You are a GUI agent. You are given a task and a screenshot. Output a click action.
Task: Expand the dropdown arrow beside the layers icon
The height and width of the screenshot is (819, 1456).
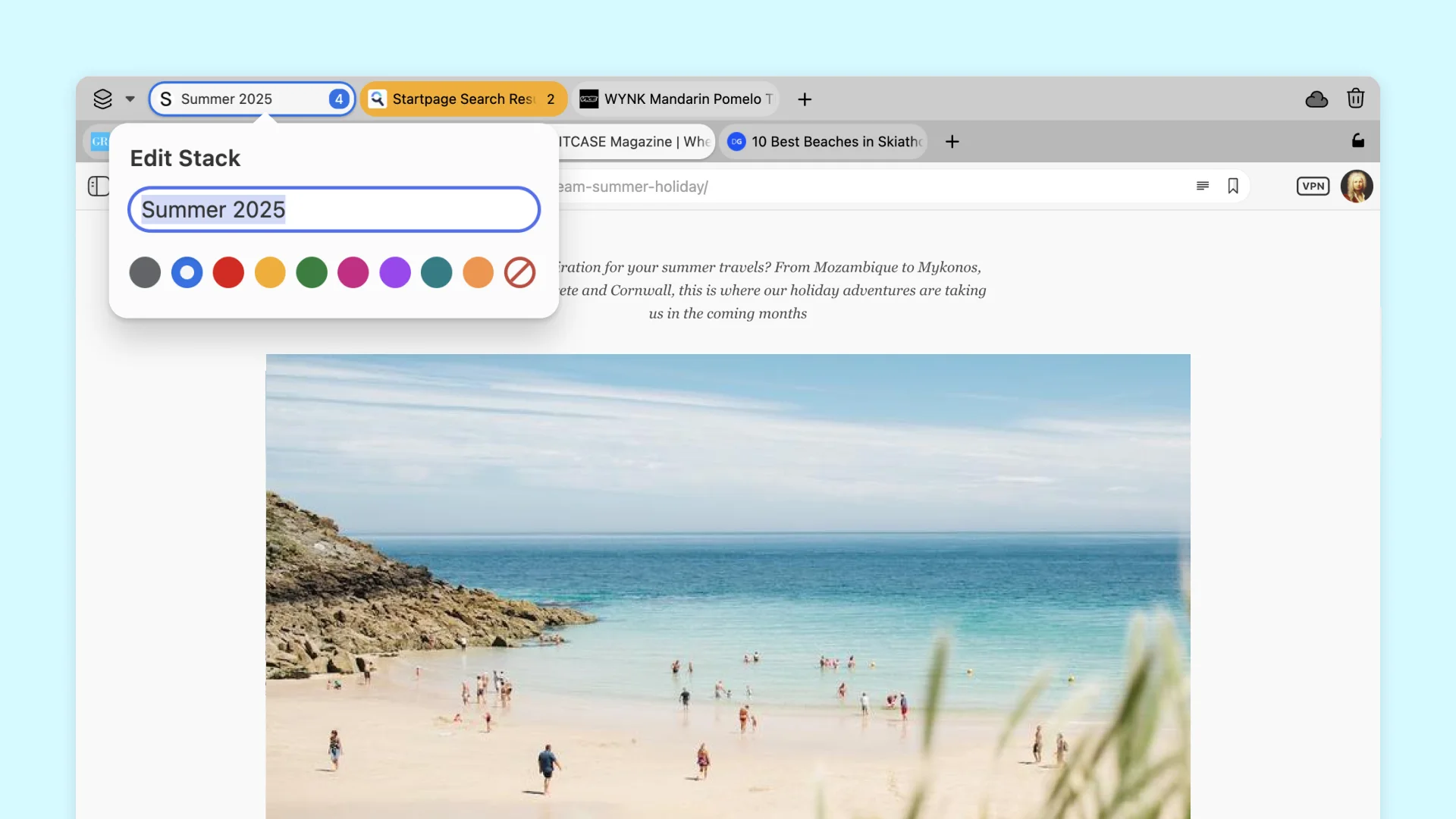130,99
